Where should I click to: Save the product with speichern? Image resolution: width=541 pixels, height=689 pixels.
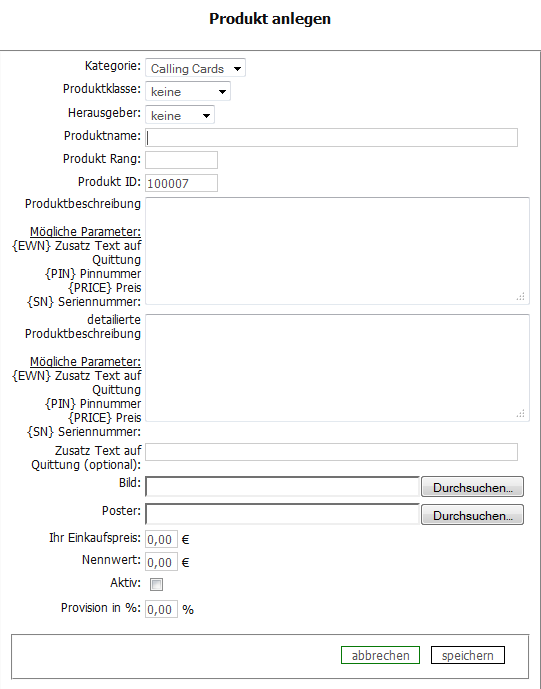coord(468,655)
